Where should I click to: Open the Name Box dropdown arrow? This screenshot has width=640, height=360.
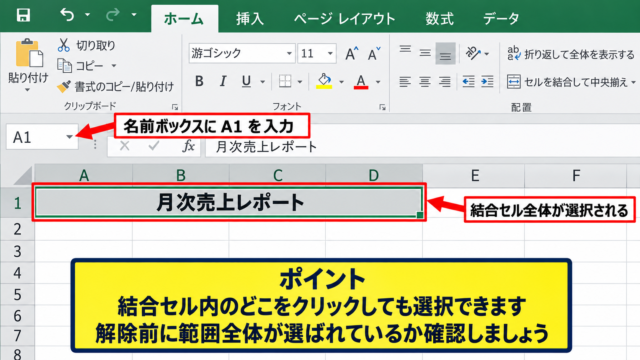coord(69,137)
